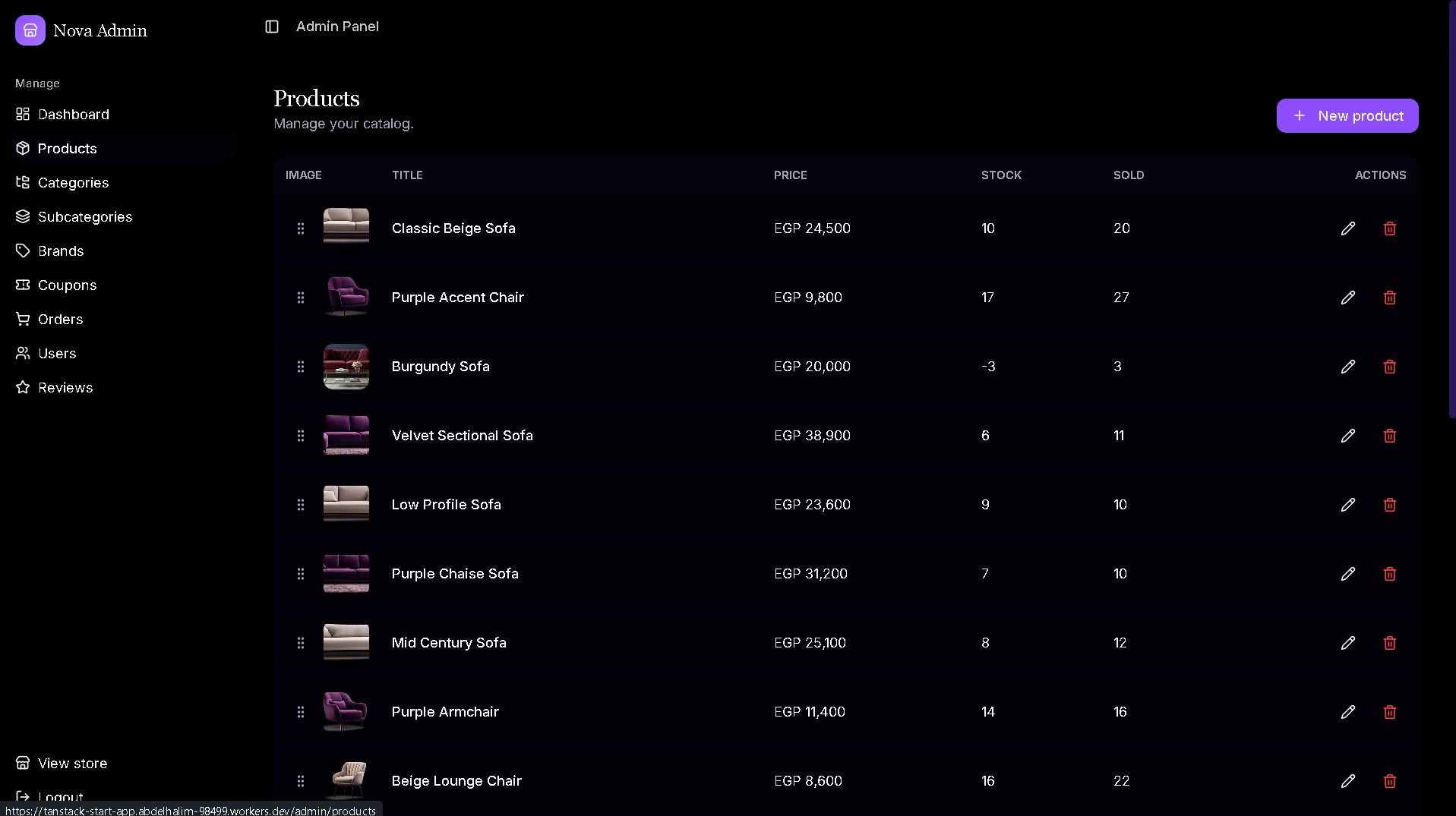
Task: Click the New product button
Action: (x=1347, y=116)
